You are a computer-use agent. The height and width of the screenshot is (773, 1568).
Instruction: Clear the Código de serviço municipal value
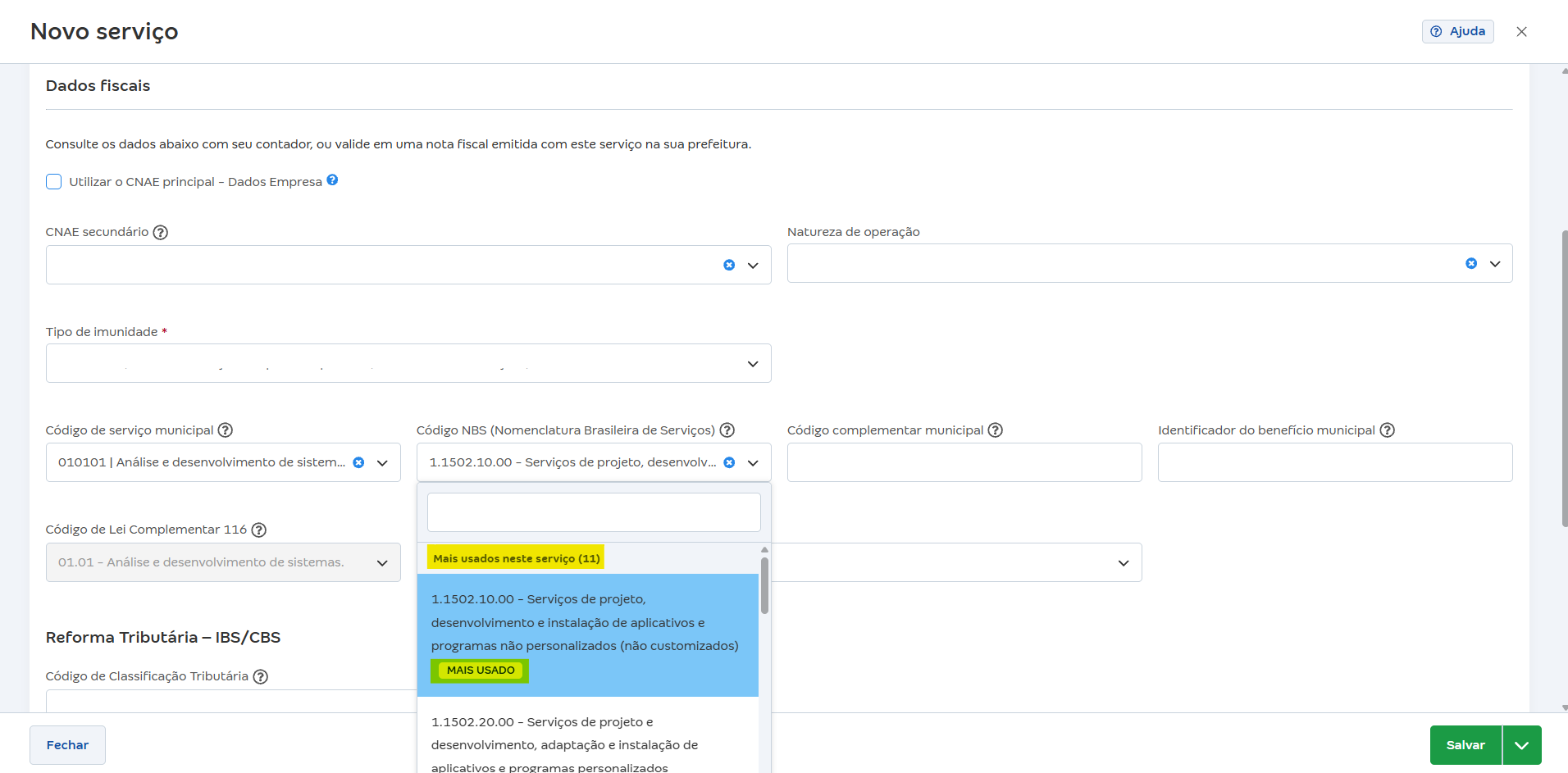click(358, 462)
